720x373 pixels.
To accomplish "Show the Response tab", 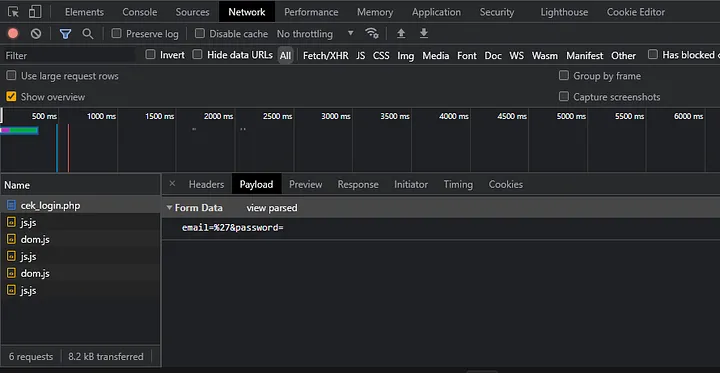I will 358,184.
